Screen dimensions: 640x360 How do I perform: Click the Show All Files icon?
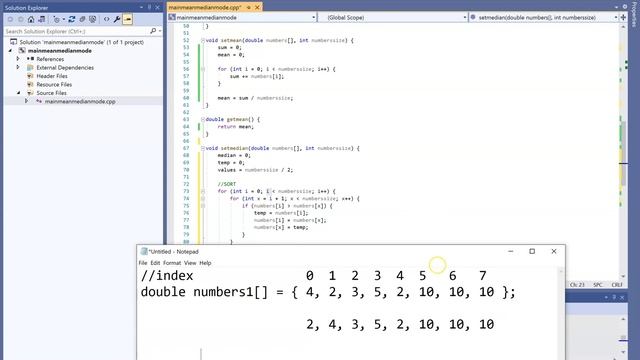tap(93, 19)
